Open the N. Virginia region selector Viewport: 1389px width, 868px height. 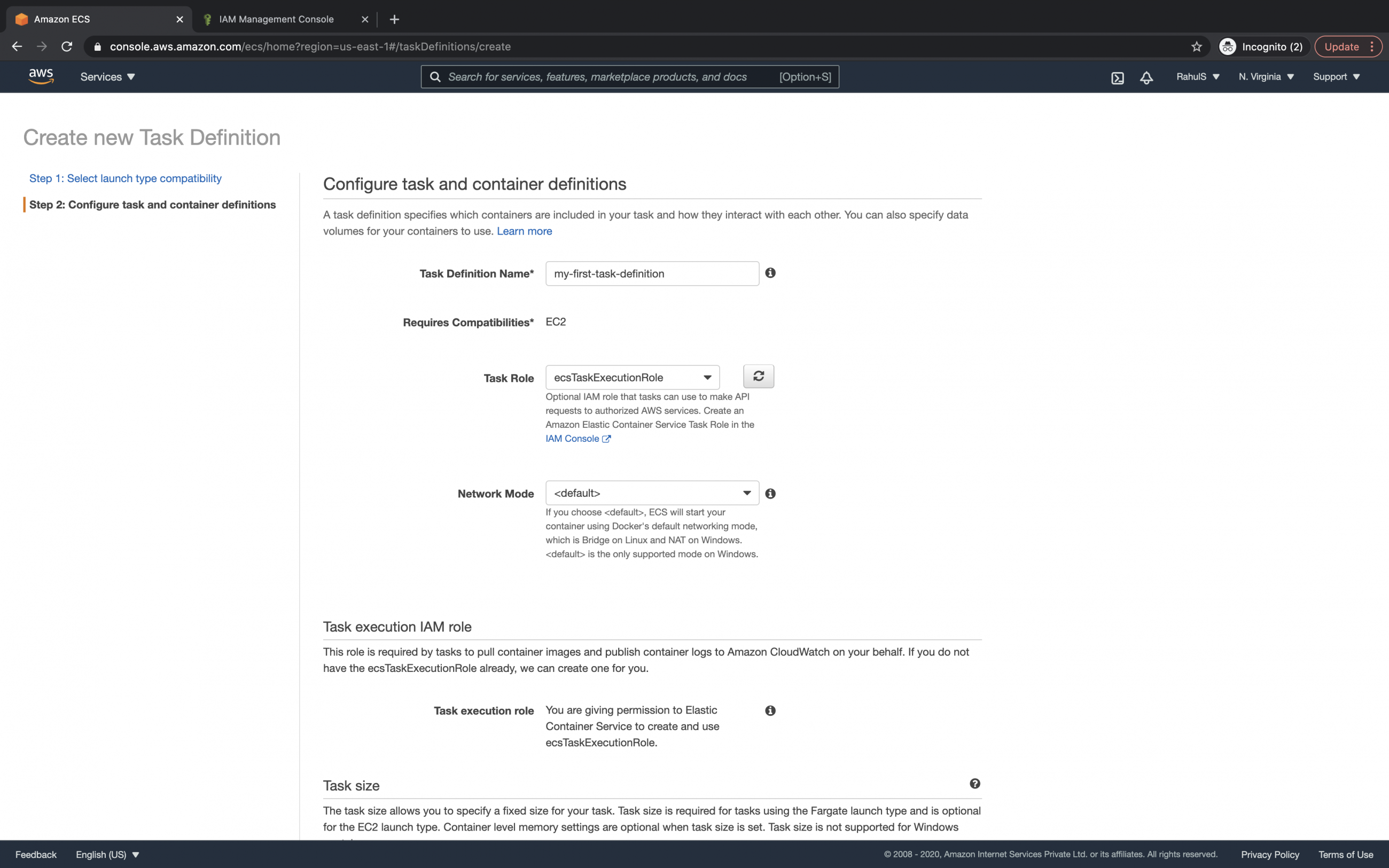(x=1265, y=76)
